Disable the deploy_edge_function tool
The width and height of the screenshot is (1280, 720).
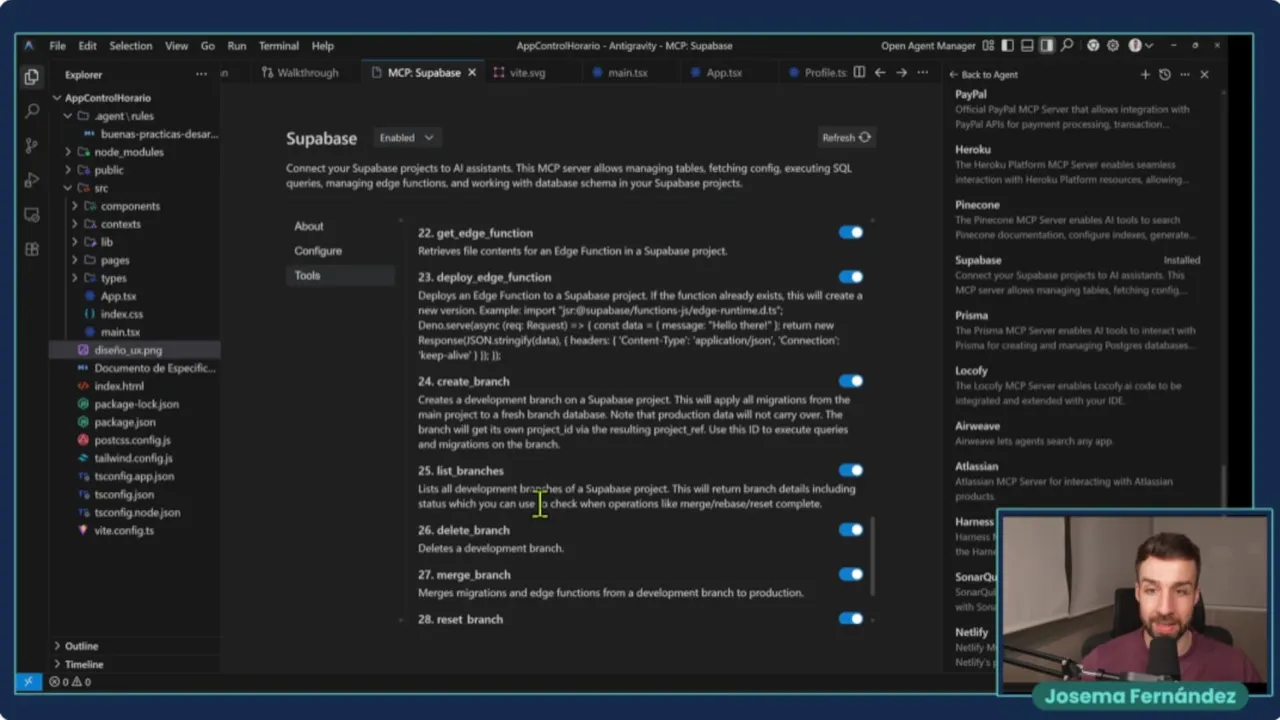pyautogui.click(x=851, y=277)
